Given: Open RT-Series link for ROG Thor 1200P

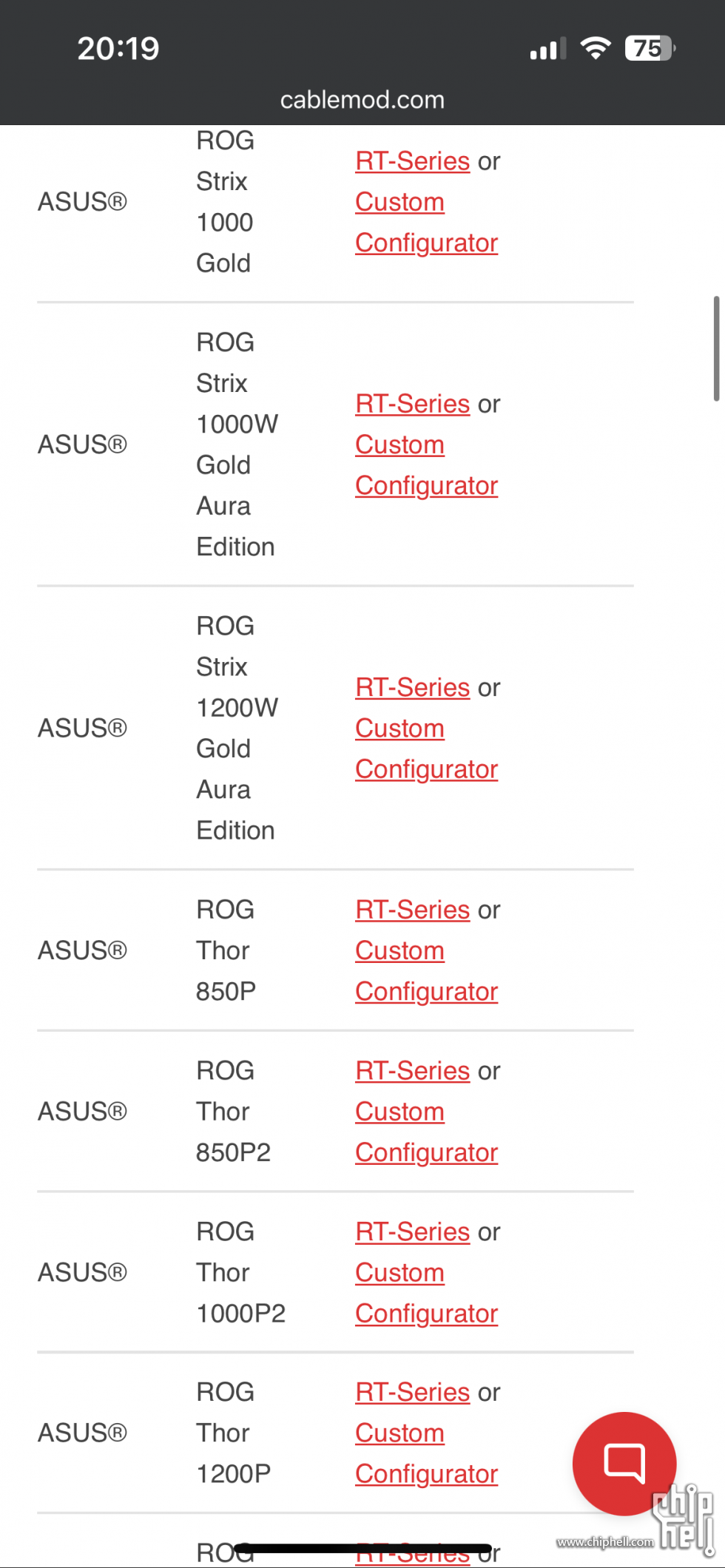Looking at the screenshot, I should 413,1392.
